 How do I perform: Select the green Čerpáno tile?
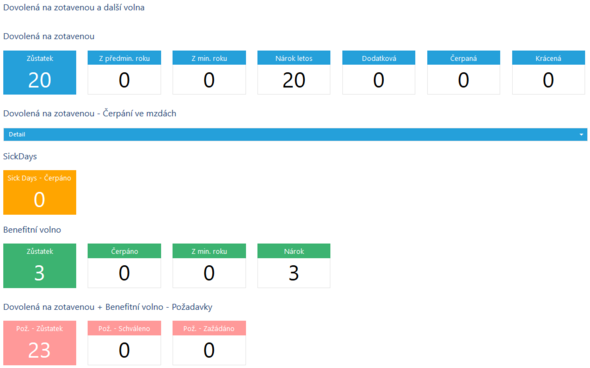(124, 266)
